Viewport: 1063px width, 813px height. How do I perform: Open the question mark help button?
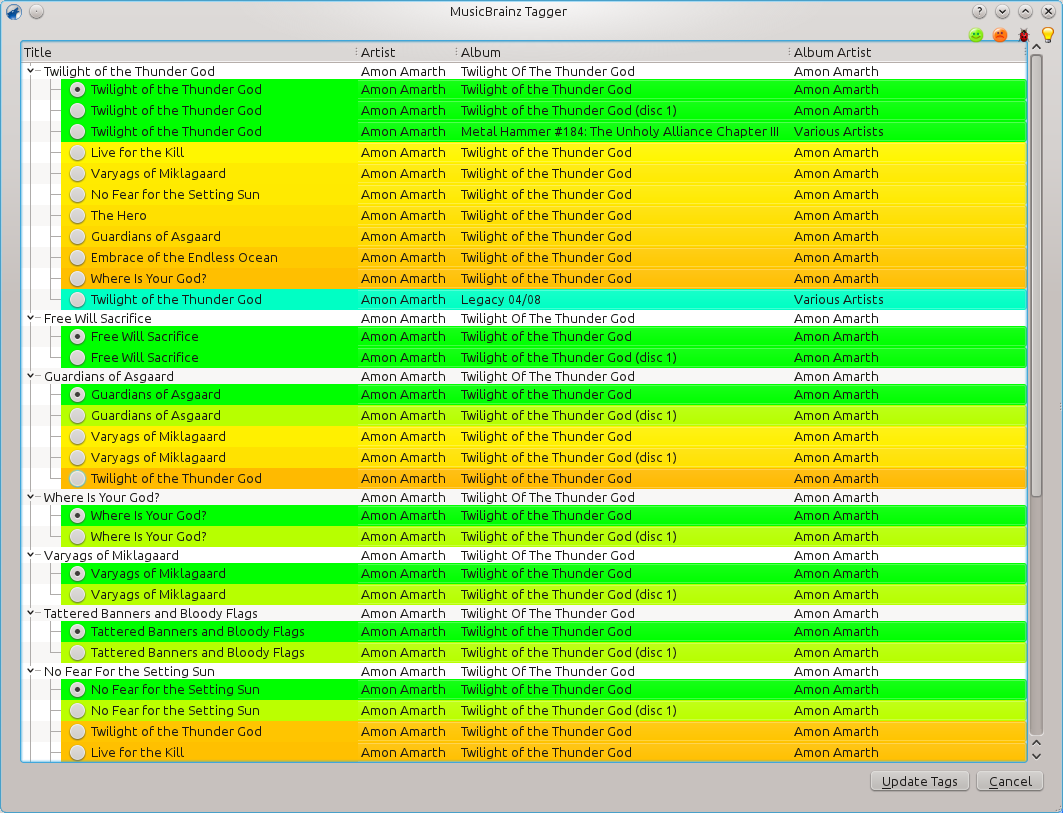point(979,12)
